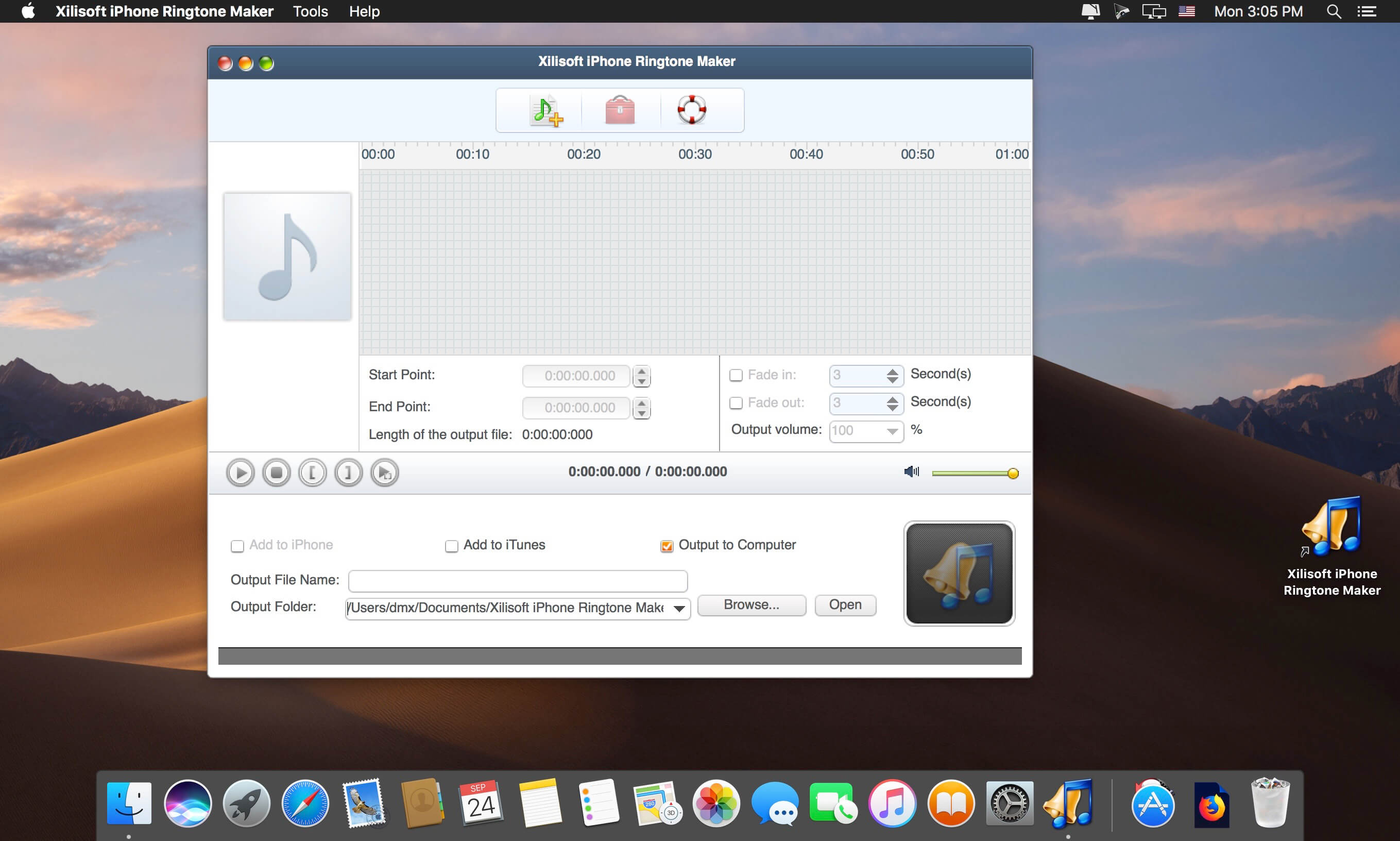Open Books from the Dock
1400x841 pixels.
pyautogui.click(x=951, y=803)
